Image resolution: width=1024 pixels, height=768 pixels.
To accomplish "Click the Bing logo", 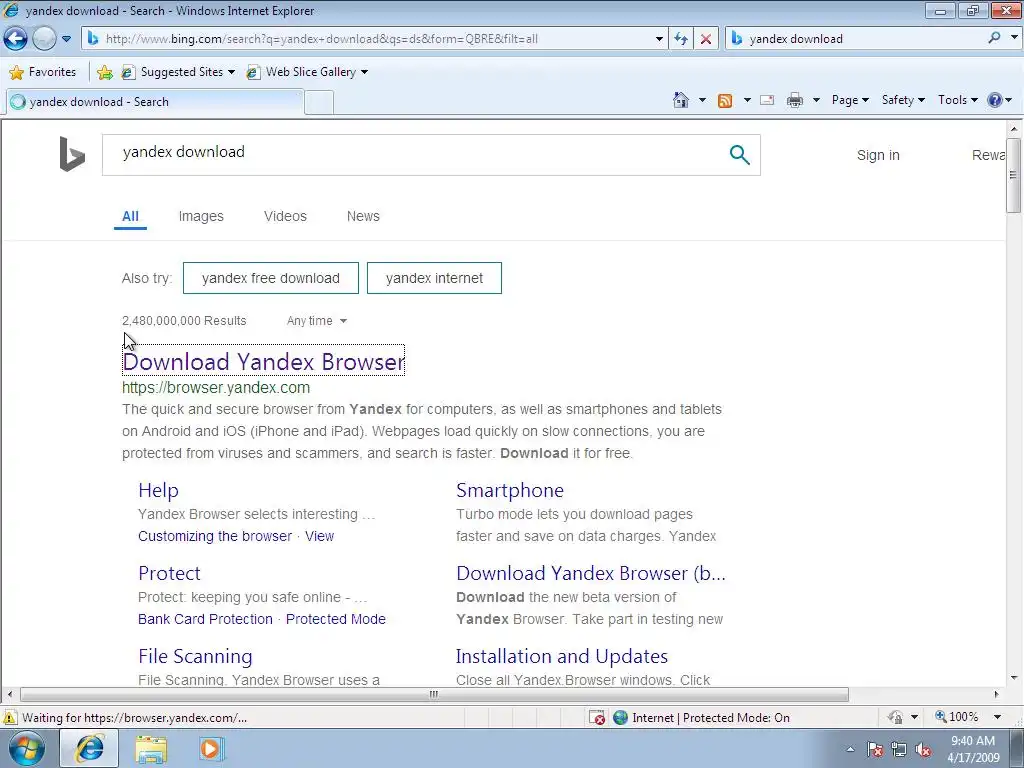I will (72, 154).
